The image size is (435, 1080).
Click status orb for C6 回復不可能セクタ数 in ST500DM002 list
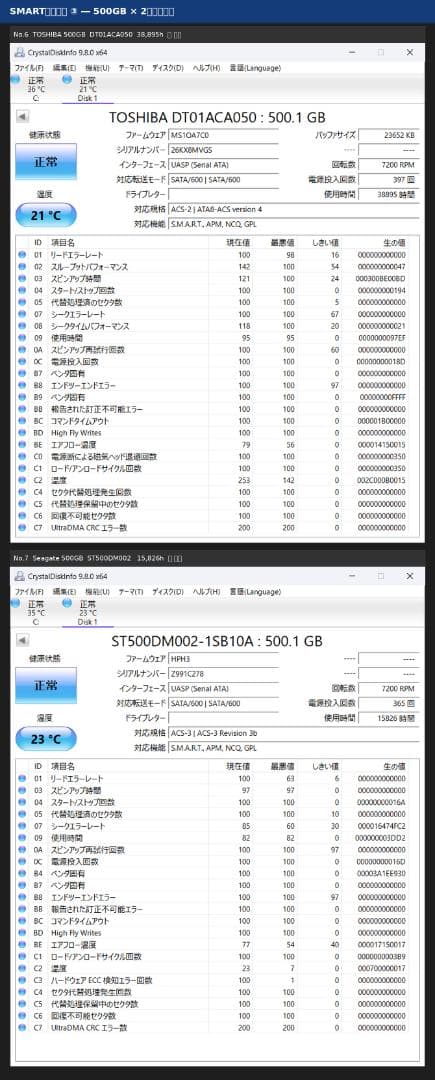point(22,1016)
